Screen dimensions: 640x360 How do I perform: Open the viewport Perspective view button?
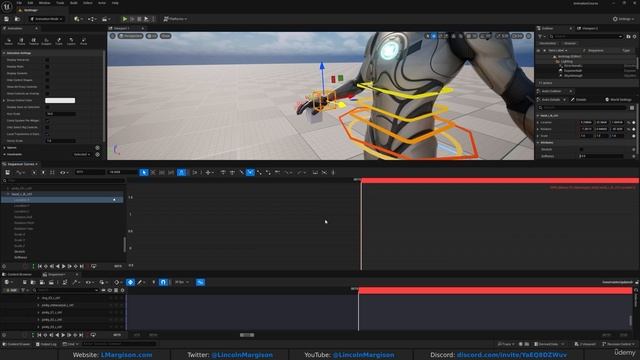click(131, 36)
